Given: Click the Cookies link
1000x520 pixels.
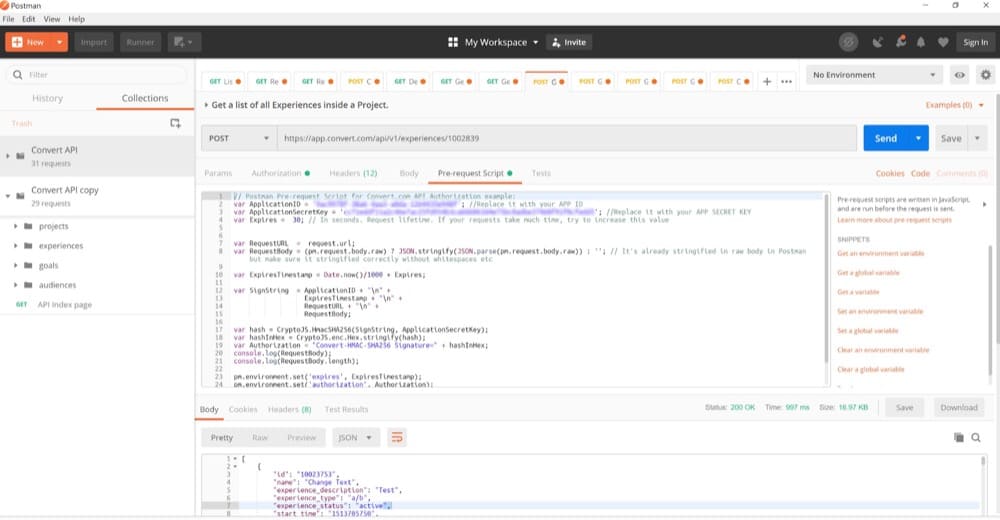Looking at the screenshot, I should pyautogui.click(x=890, y=173).
